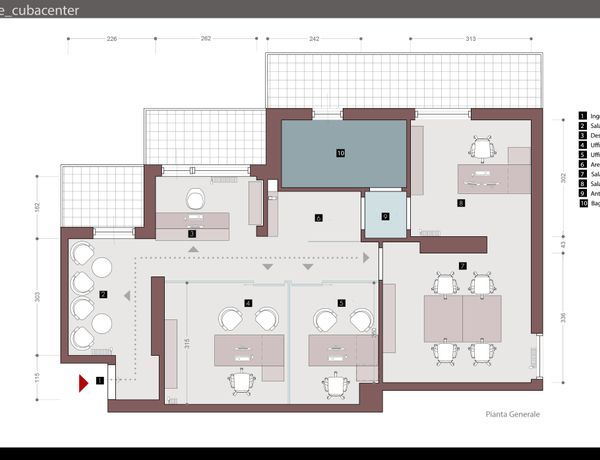Select the 313 dimension label at top

pos(471,39)
